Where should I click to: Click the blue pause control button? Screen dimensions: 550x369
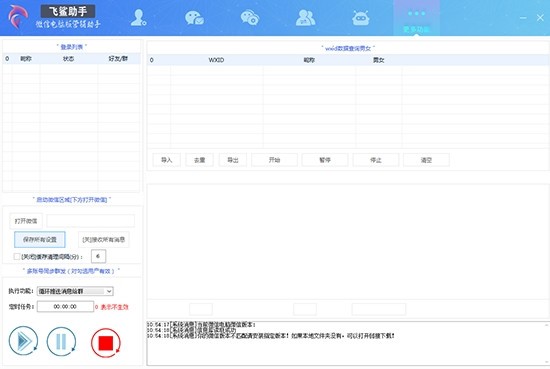tap(61, 341)
